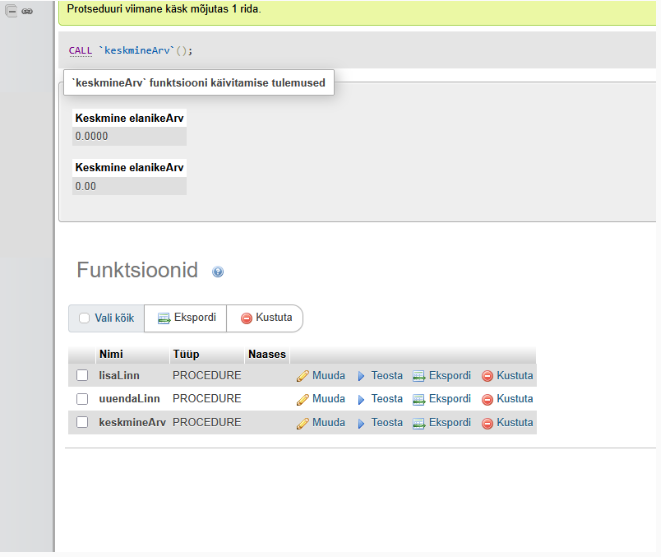Collapse the navigation tree with the minus icon
The width and height of the screenshot is (661, 557).
click(x=12, y=11)
